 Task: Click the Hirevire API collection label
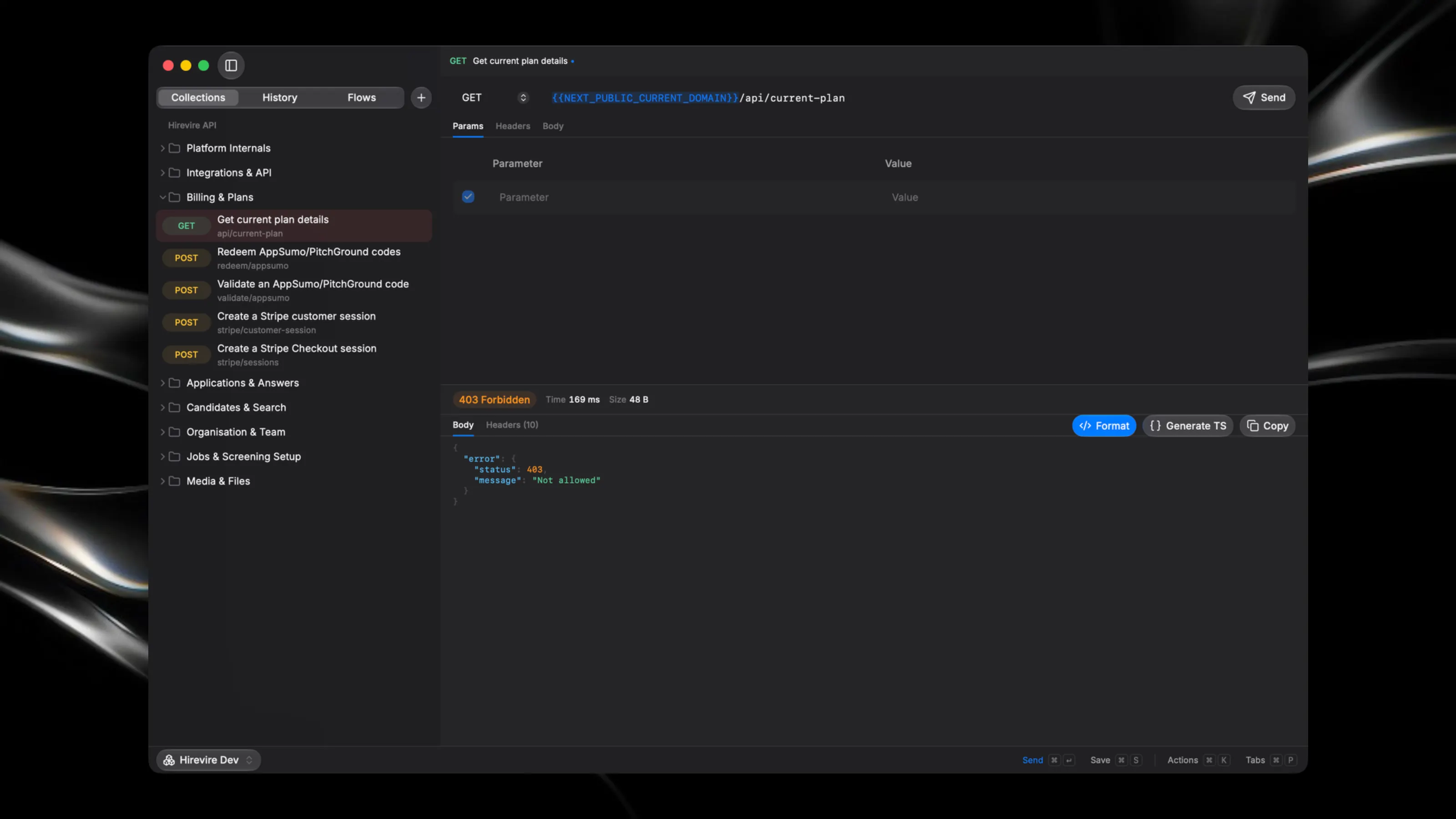point(192,125)
